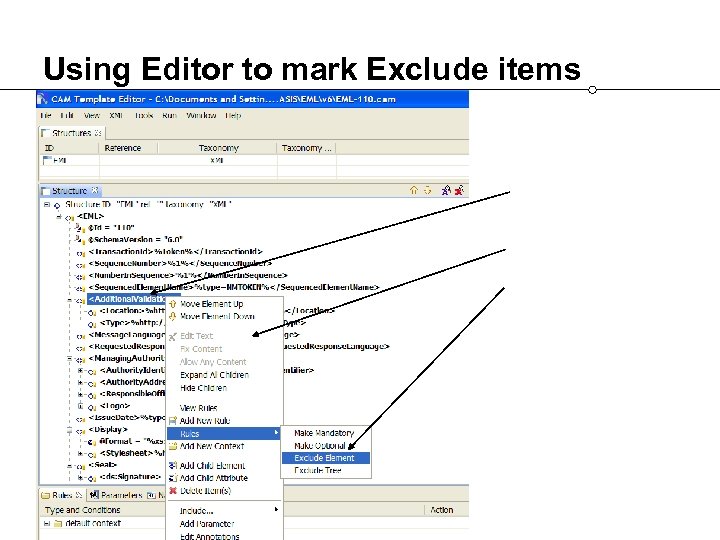Select the @SchemaVersion = "6.0" attribute row
The image size is (720, 540).
pos(135,239)
